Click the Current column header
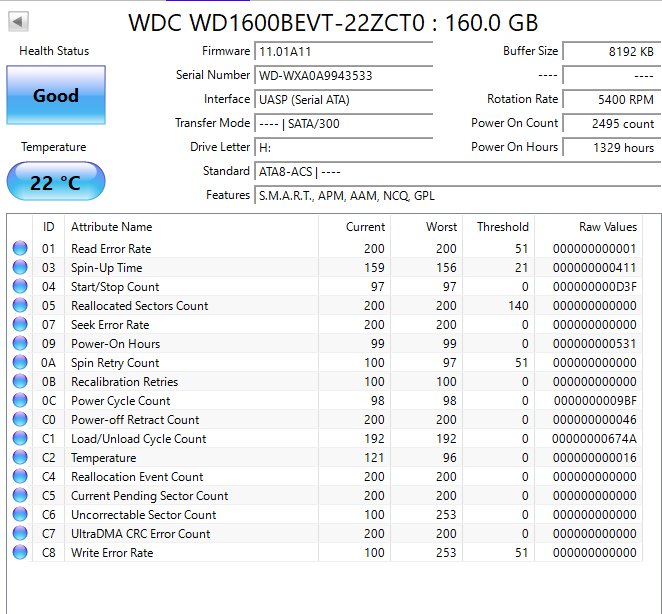The width and height of the screenshot is (662, 614). [355, 227]
